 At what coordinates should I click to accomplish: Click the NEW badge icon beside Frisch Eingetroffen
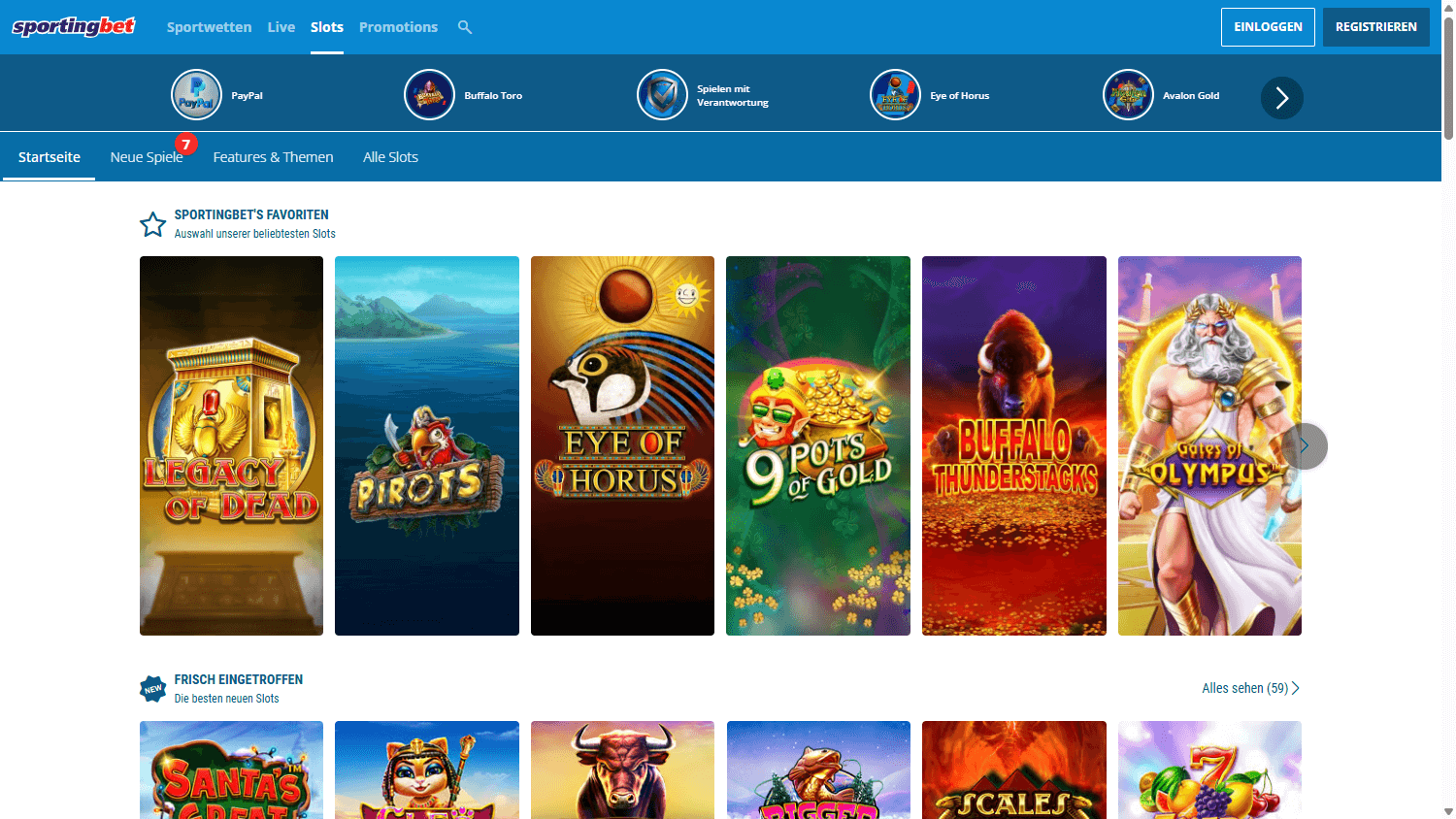pyautogui.click(x=152, y=688)
